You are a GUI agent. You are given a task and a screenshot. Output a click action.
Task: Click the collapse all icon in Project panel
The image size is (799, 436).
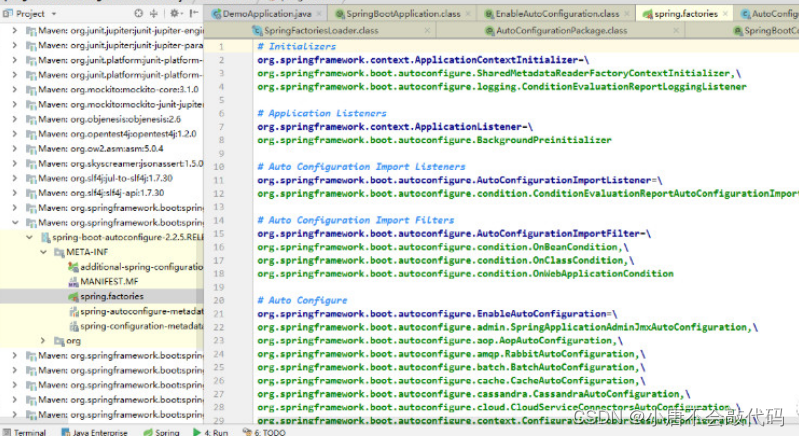click(x=154, y=14)
